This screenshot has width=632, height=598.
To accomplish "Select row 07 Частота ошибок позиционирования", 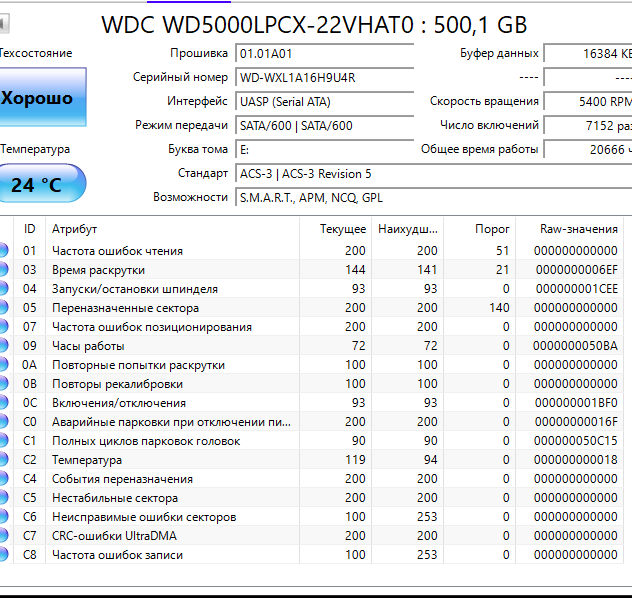I will point(311,326).
